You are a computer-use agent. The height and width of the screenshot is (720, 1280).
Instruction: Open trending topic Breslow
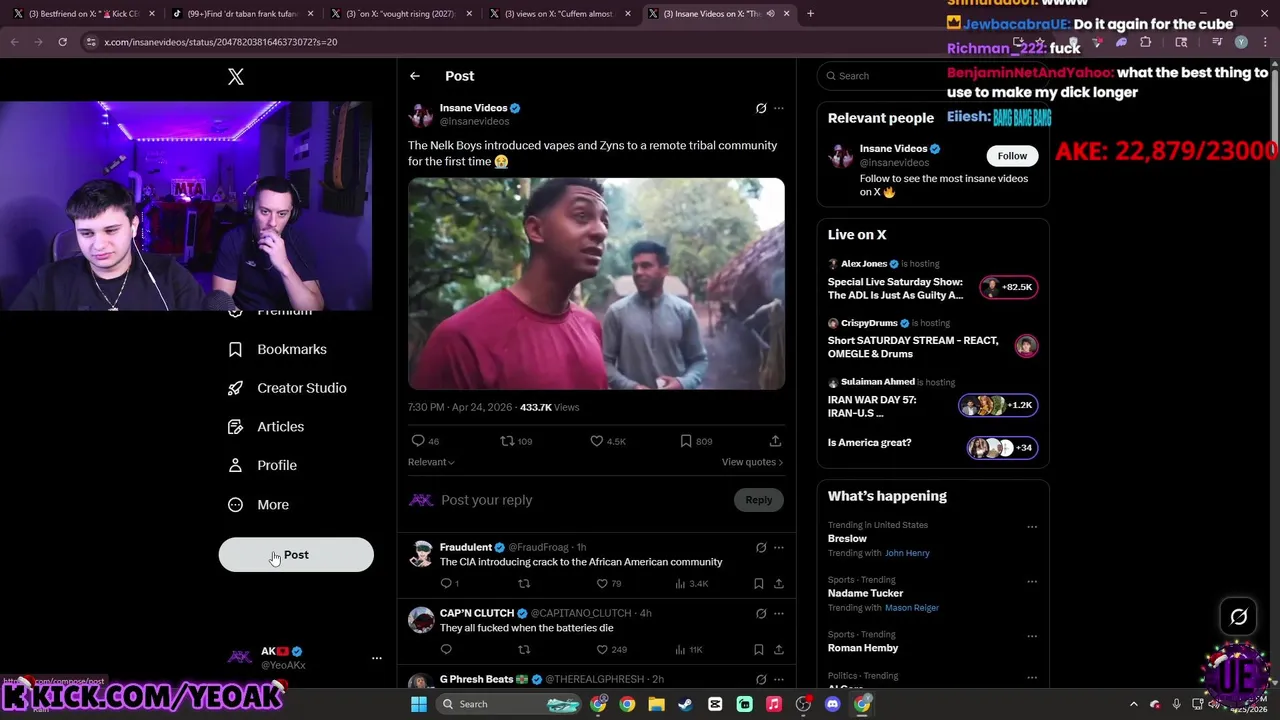[x=847, y=539]
